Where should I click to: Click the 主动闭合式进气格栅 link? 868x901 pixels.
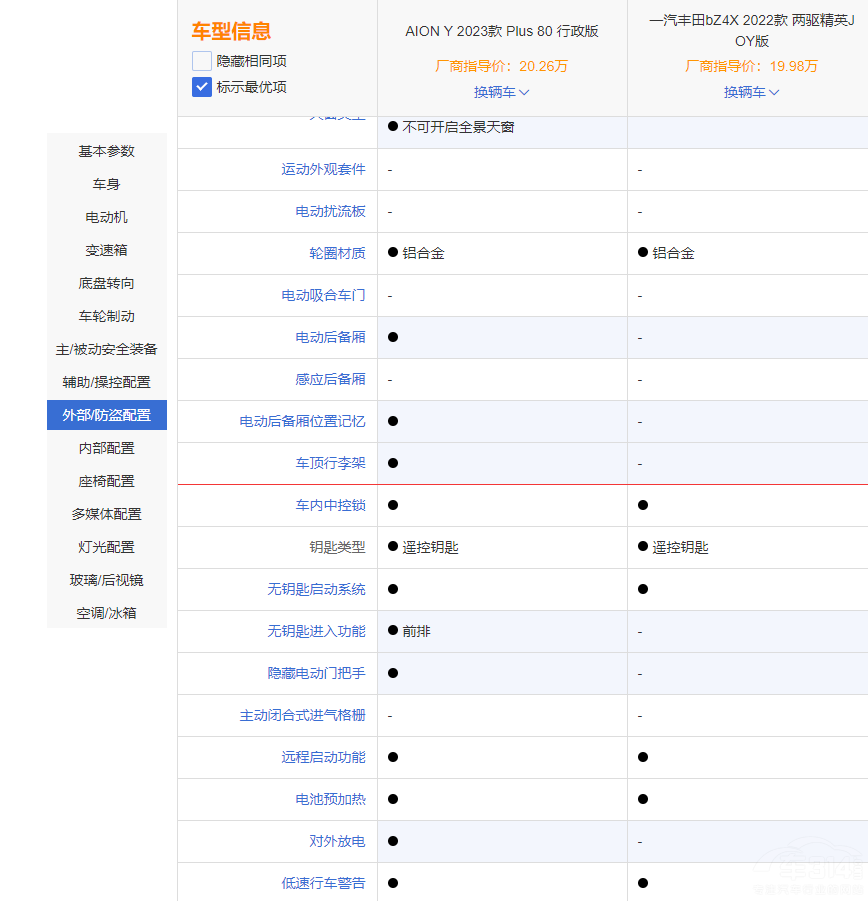[304, 715]
